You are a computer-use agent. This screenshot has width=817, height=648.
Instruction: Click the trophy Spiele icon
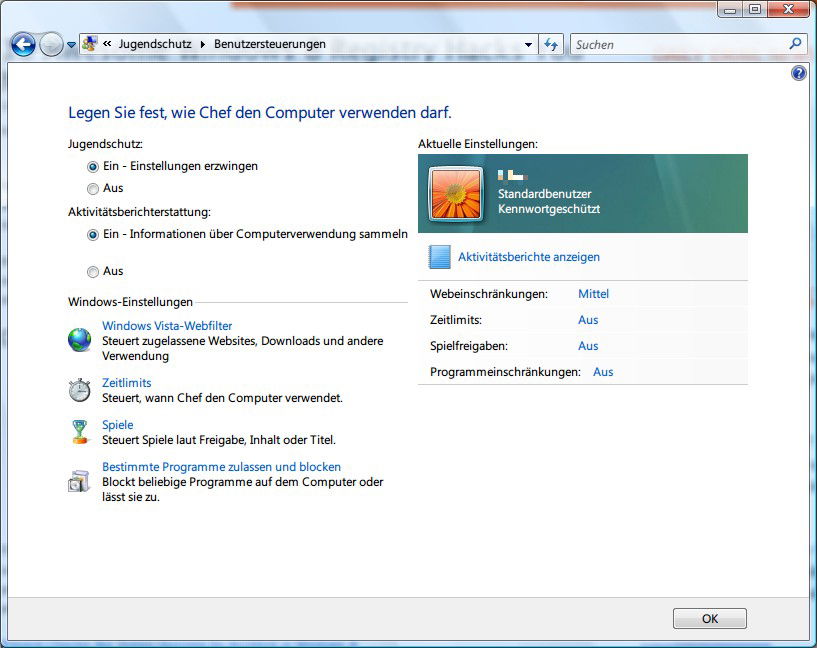pos(80,431)
